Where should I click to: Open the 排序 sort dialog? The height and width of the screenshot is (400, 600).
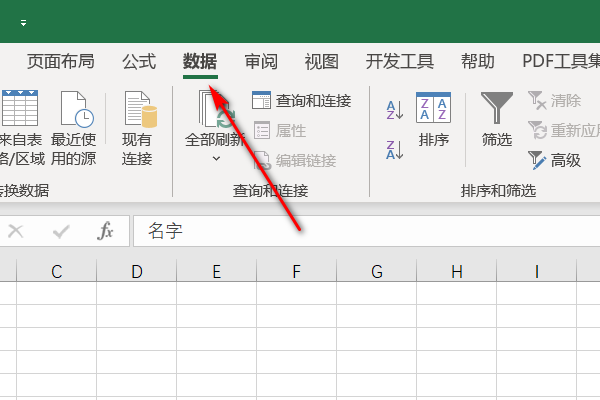(x=434, y=119)
